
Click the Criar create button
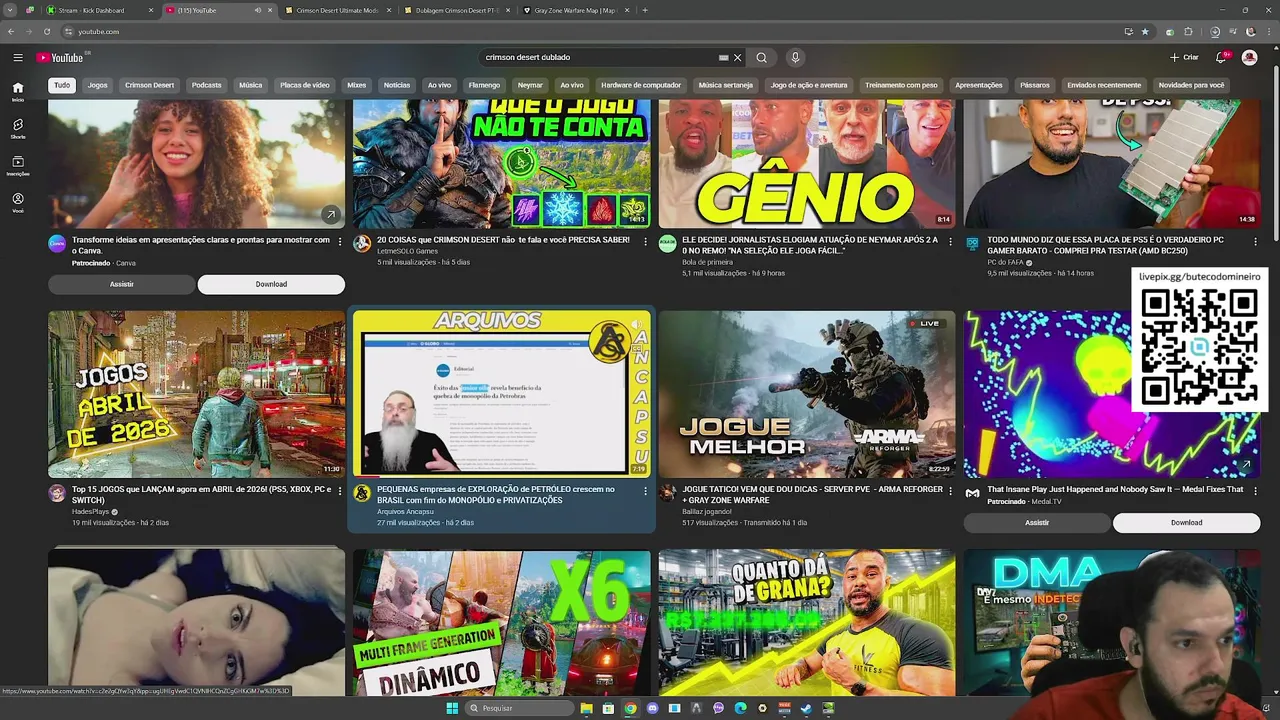point(1184,57)
